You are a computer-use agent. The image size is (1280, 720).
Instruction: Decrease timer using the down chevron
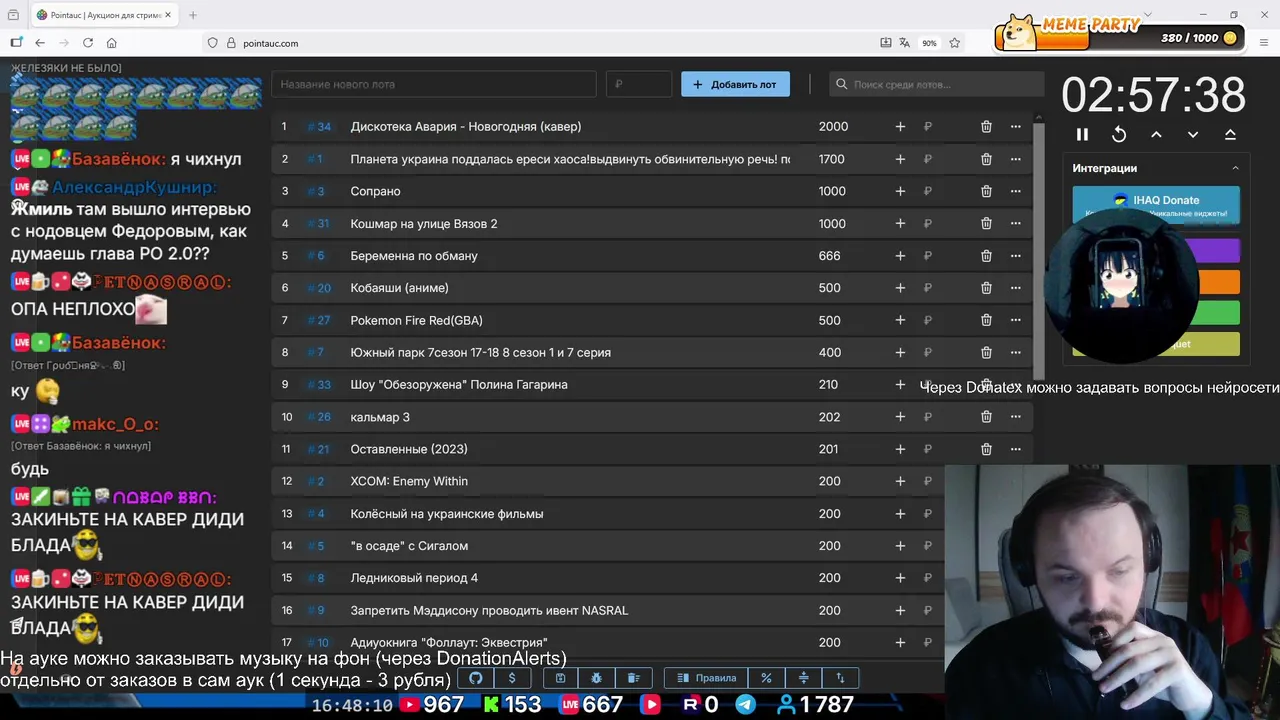[x=1193, y=134]
